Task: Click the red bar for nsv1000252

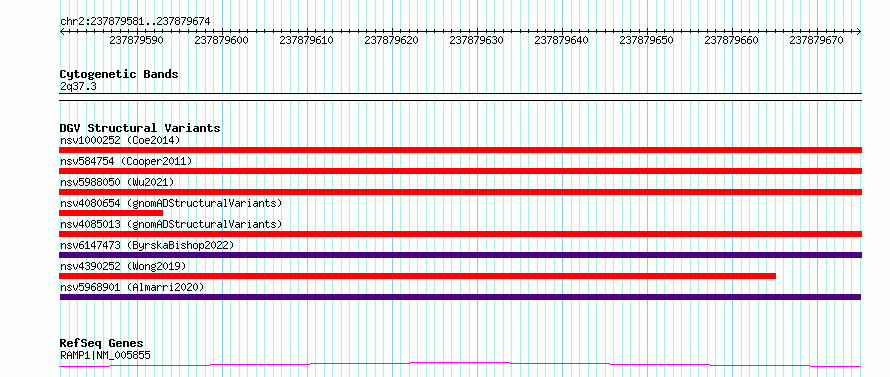Action: coord(460,150)
